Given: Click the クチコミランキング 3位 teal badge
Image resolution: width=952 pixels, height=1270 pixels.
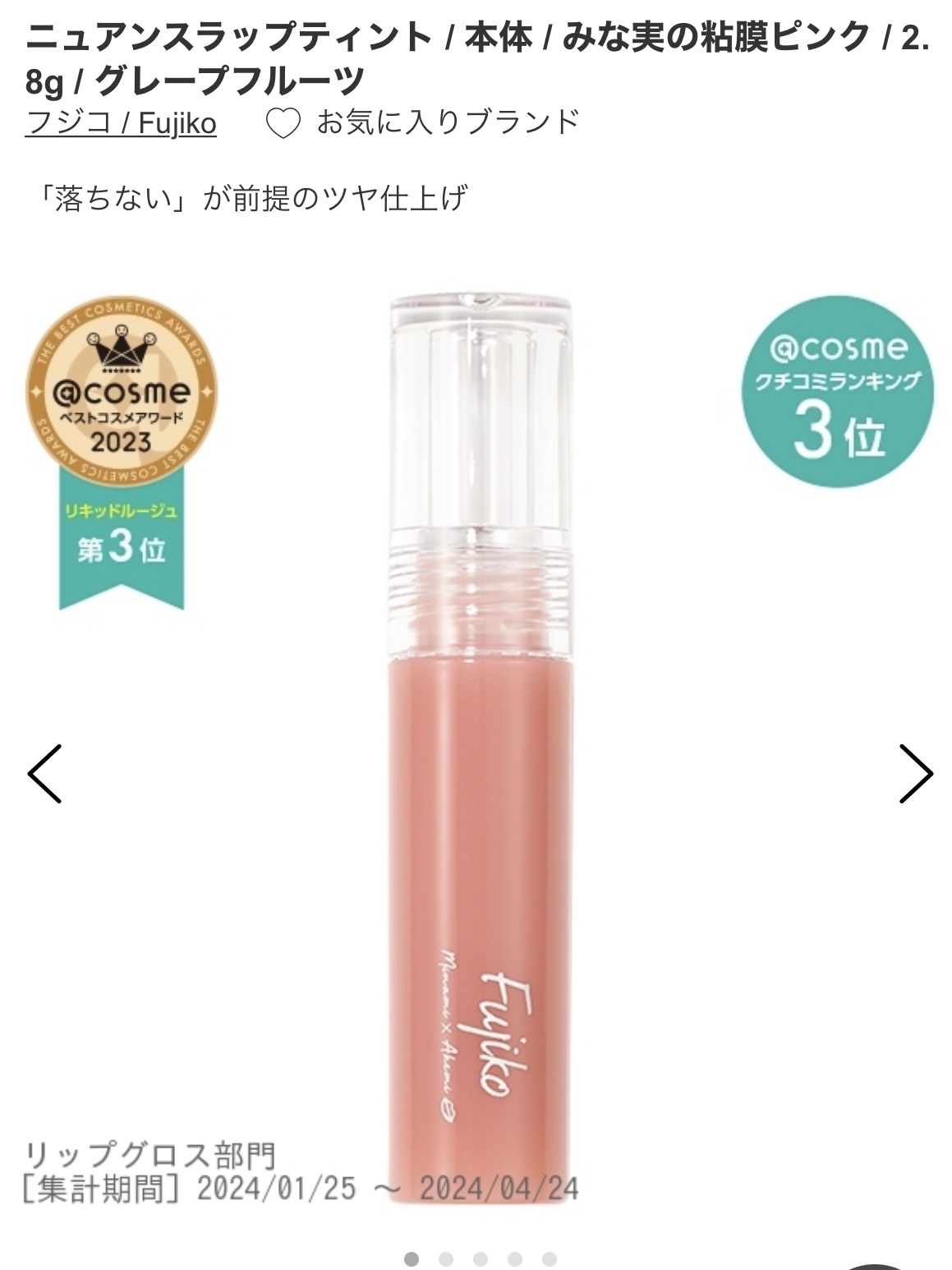Looking at the screenshot, I should (x=838, y=392).
